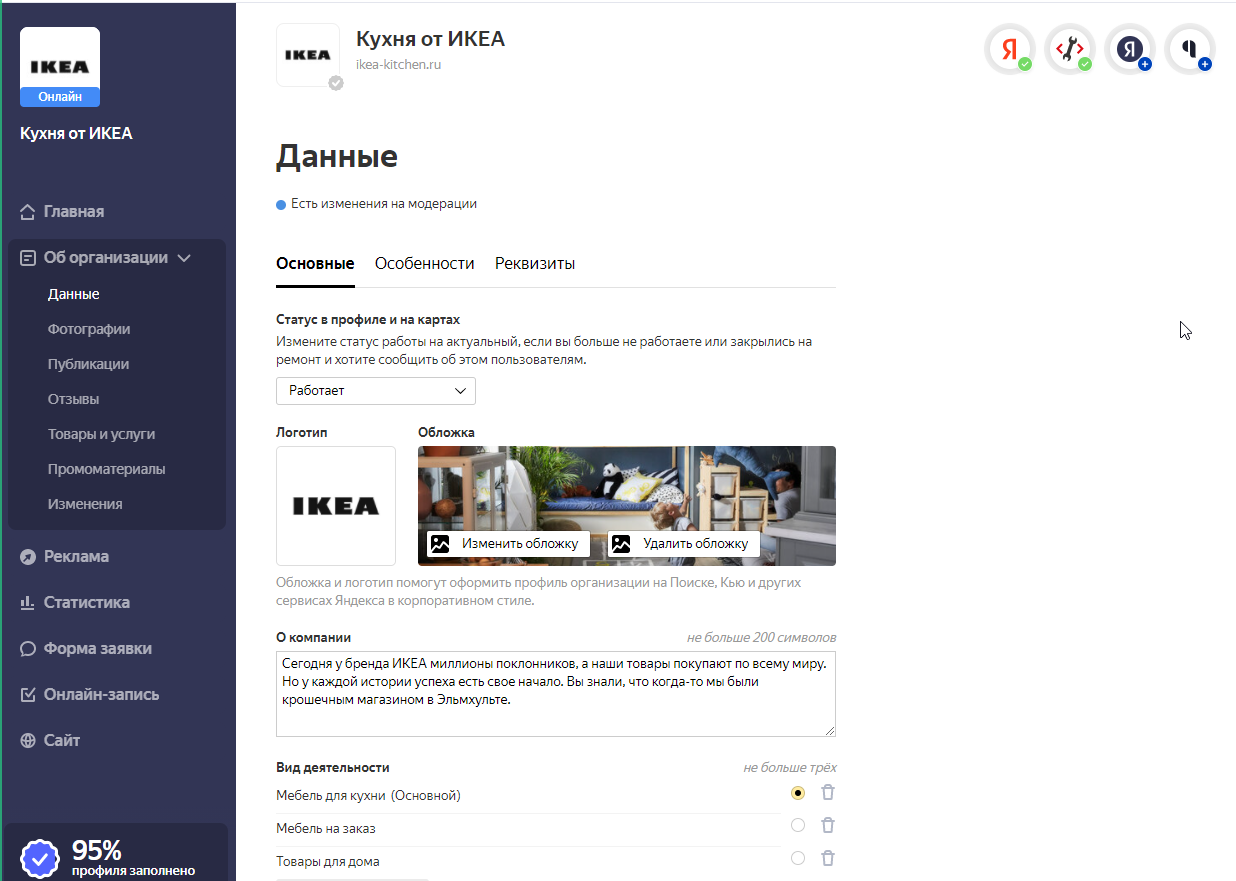
Task: Click the image icon on Удалить обложку
Action: click(621, 544)
